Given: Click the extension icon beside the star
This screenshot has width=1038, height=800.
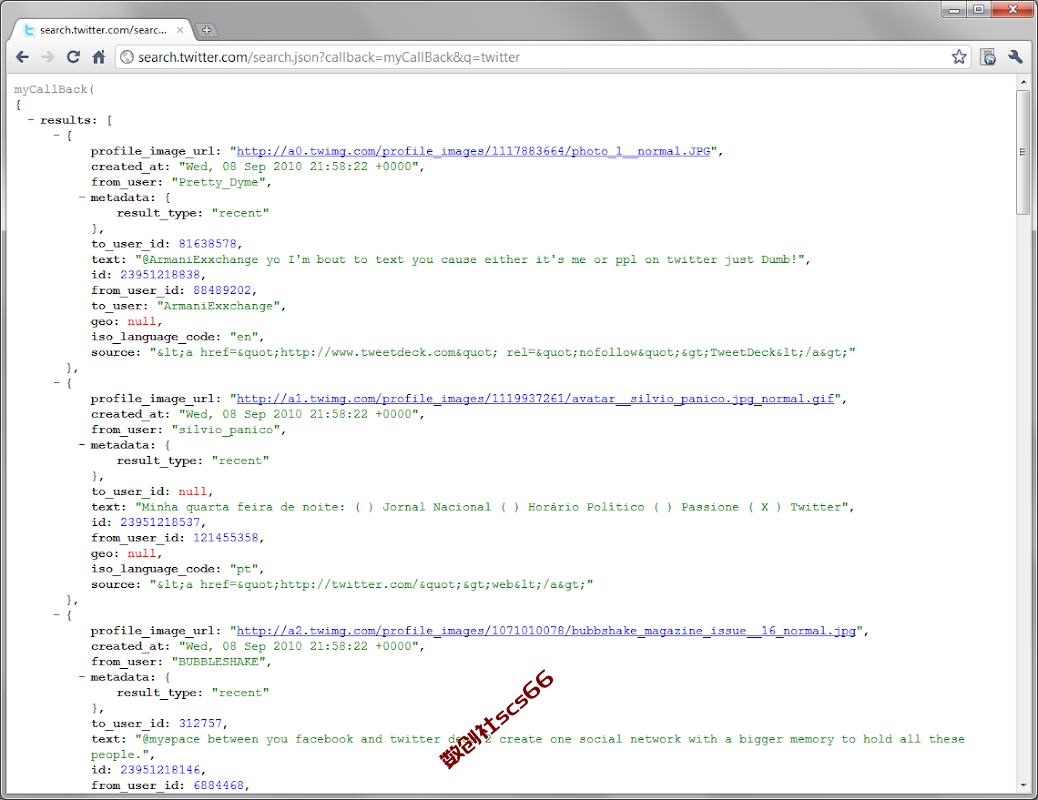Looking at the screenshot, I should pos(988,57).
